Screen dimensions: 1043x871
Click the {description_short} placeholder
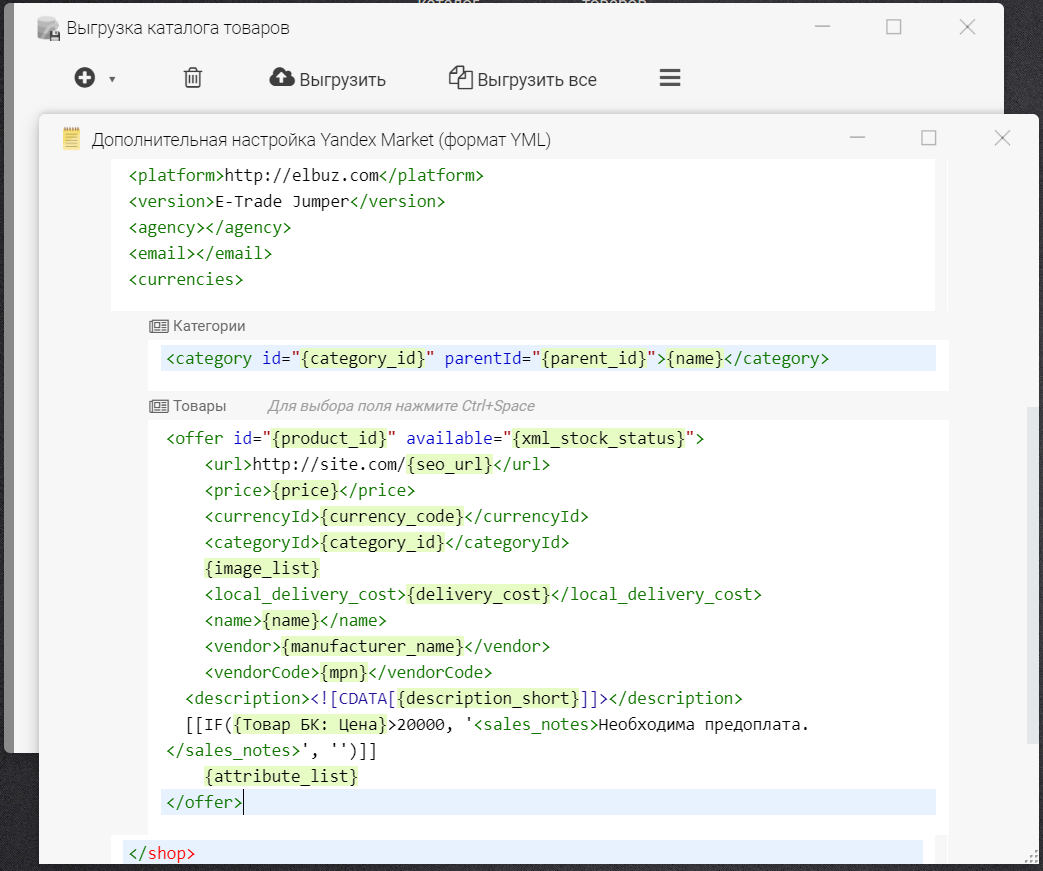pos(488,698)
